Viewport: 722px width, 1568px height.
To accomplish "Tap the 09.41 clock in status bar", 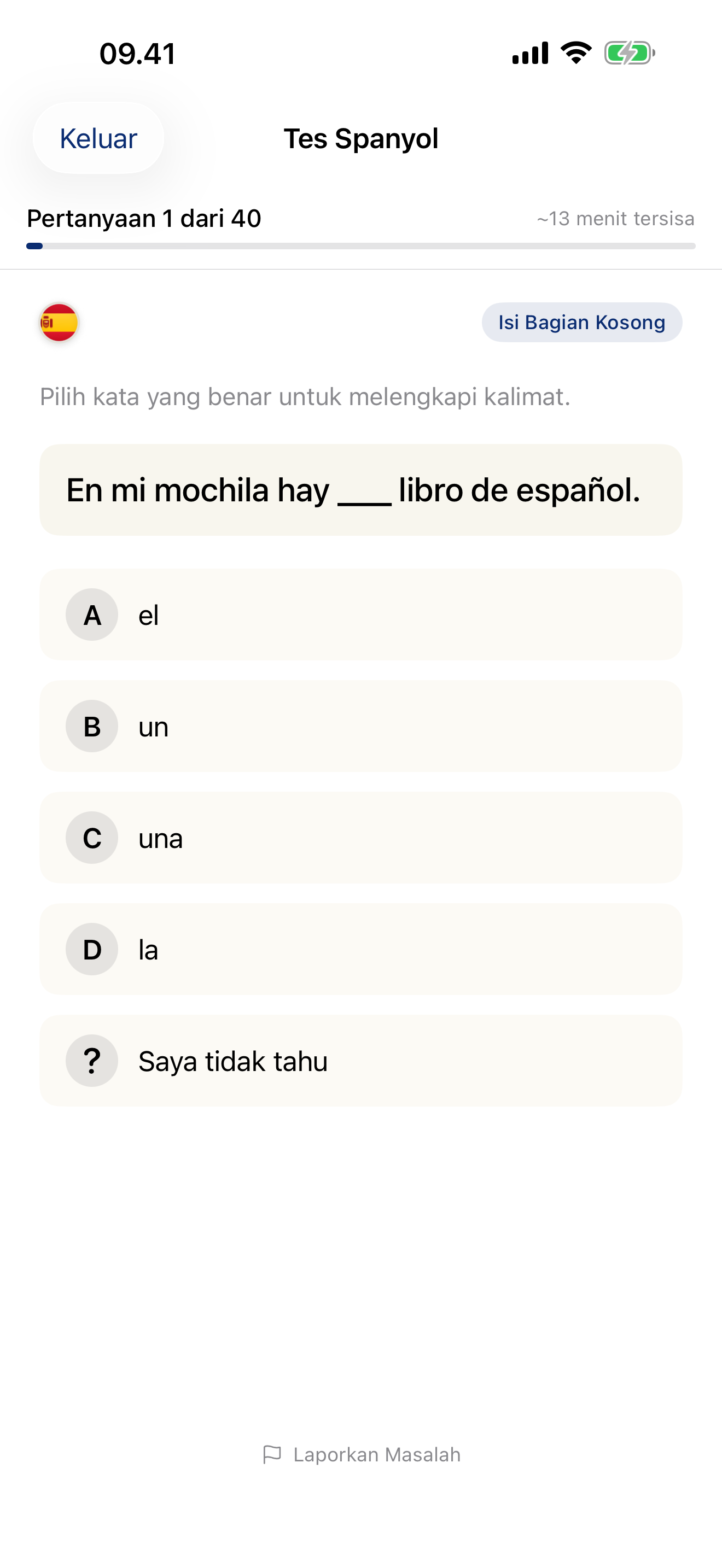I will pos(138,54).
